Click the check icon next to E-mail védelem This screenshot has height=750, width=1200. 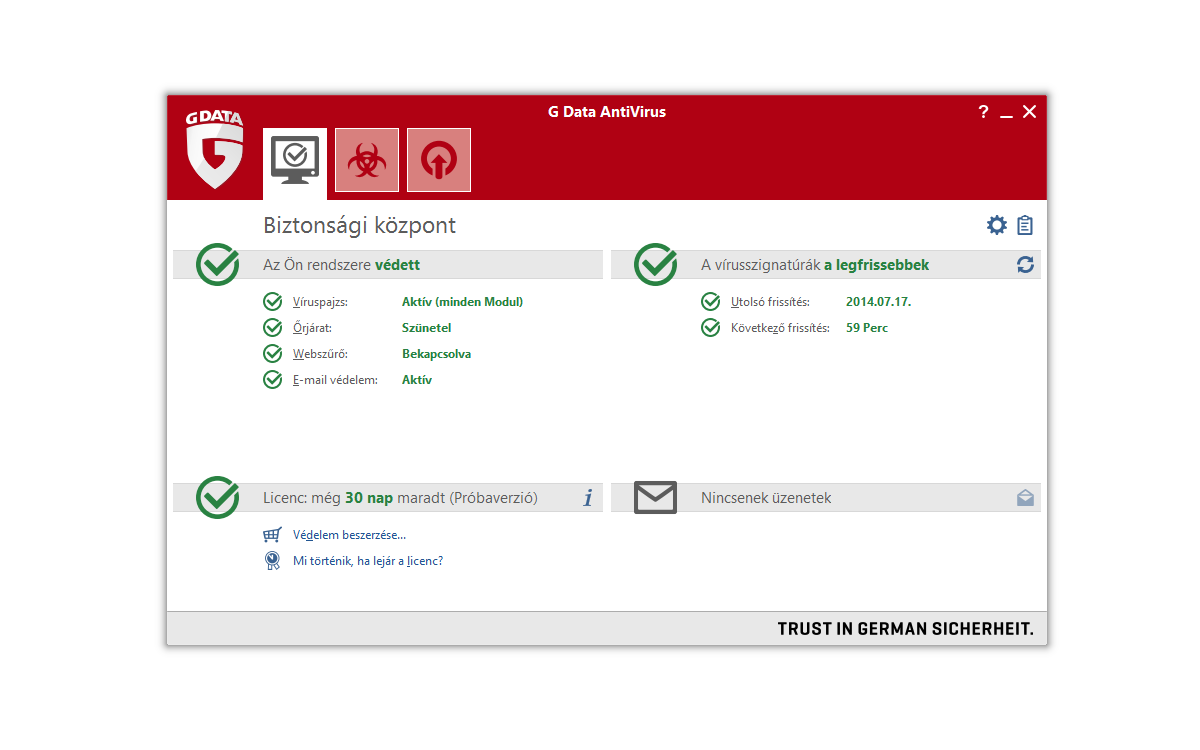[x=272, y=380]
